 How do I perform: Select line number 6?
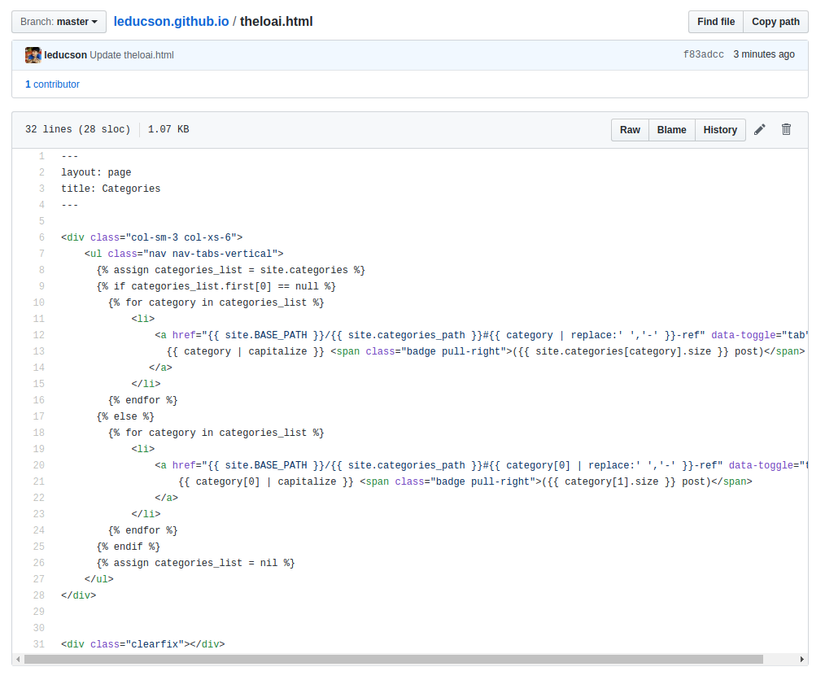pos(41,238)
